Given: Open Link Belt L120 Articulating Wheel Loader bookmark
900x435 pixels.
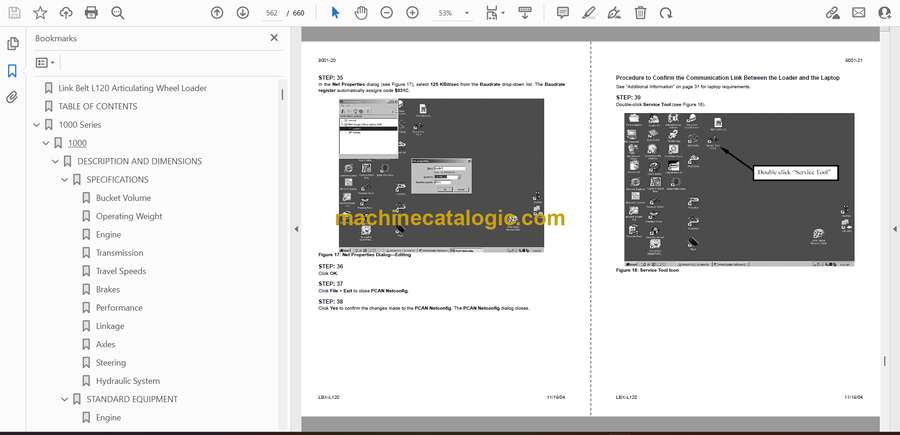Looking at the screenshot, I should pyautogui.click(x=133, y=88).
